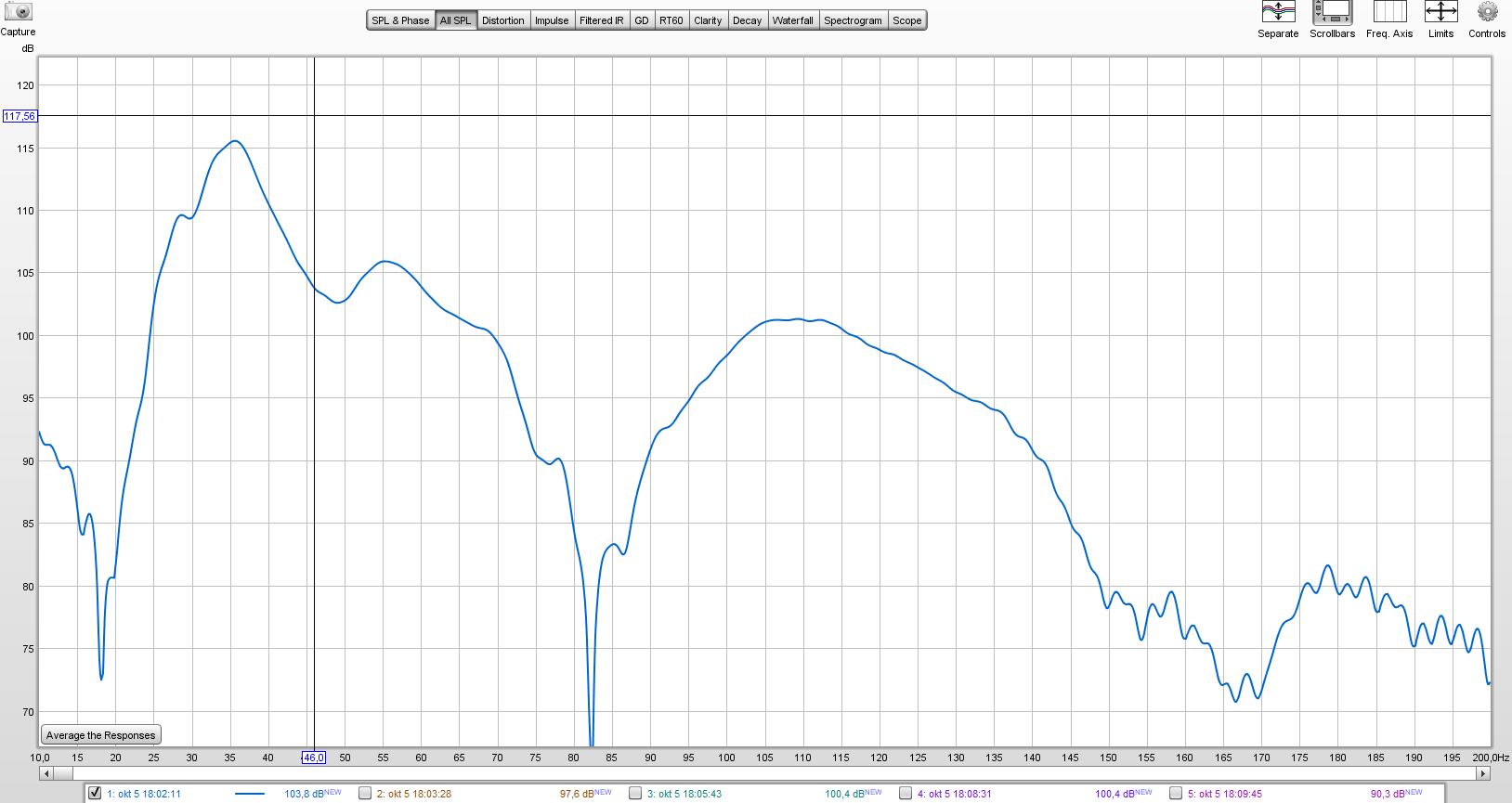This screenshot has height=803, width=1512.
Task: Click the Separate traces icon
Action: [1278, 12]
